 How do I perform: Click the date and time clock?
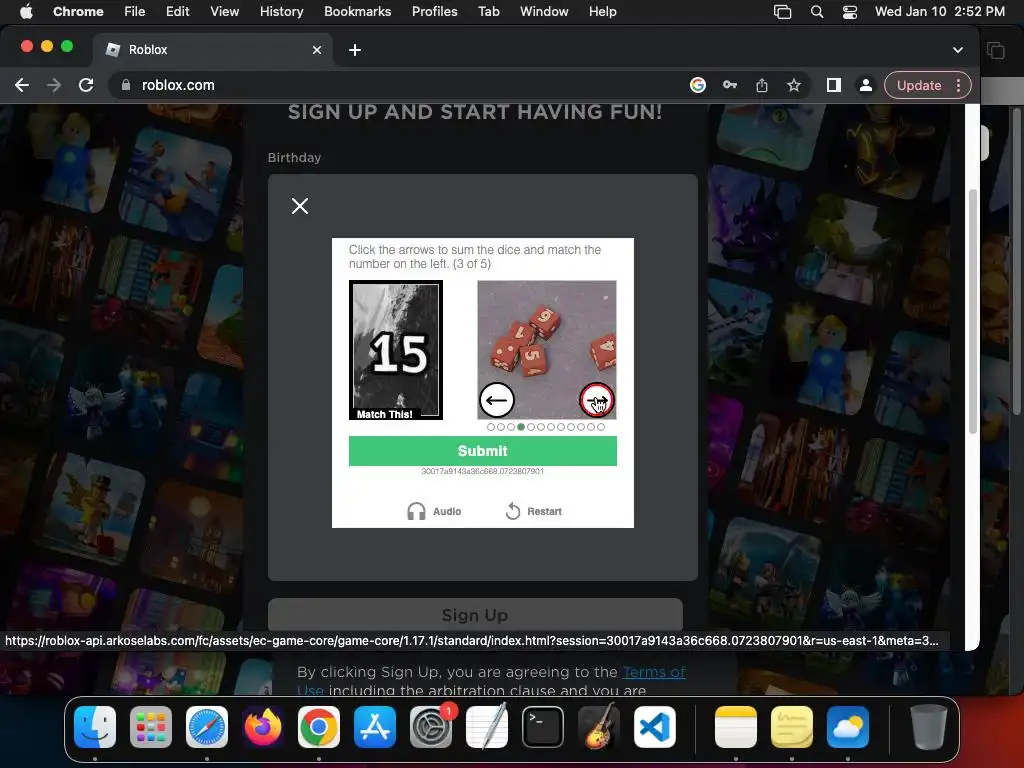(x=940, y=12)
